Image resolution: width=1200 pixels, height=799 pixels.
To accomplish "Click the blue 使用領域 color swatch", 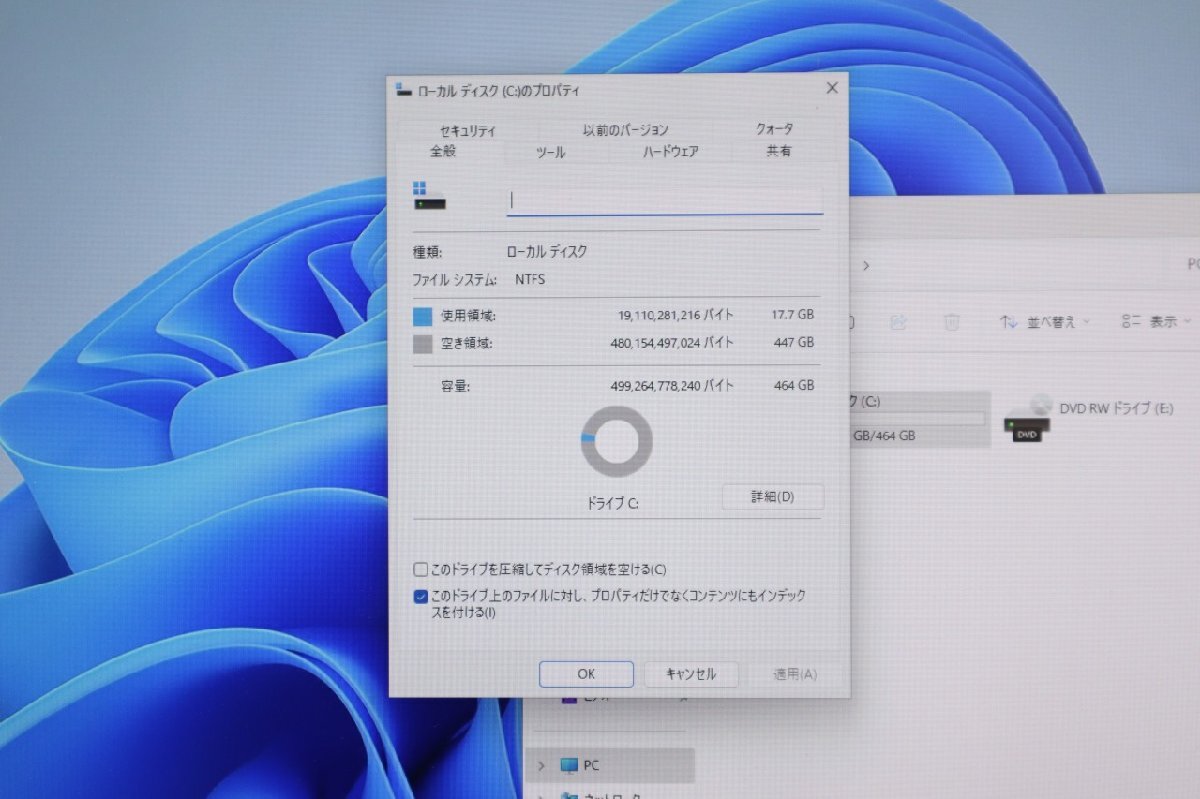I will [x=423, y=316].
